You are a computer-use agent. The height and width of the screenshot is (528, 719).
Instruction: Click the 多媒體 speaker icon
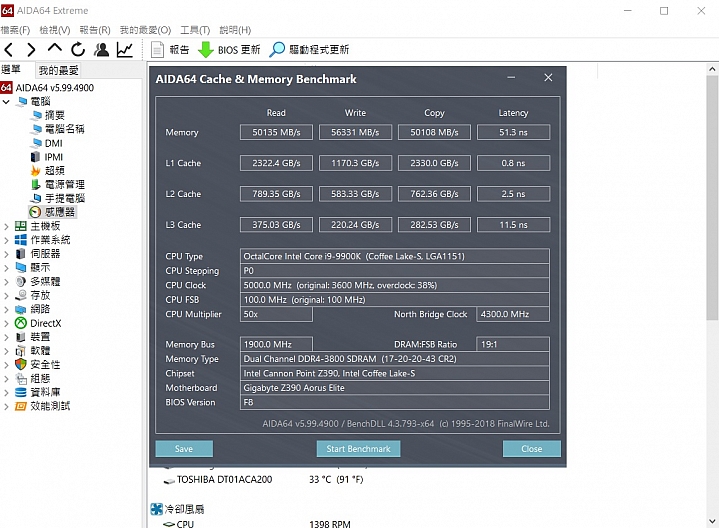tap(21, 281)
